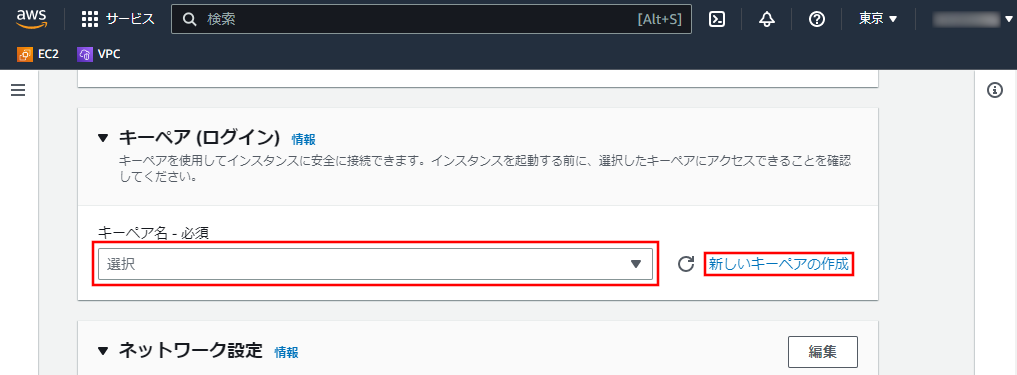
Task: Launch the CloudShell terminal icon
Action: tap(717, 19)
